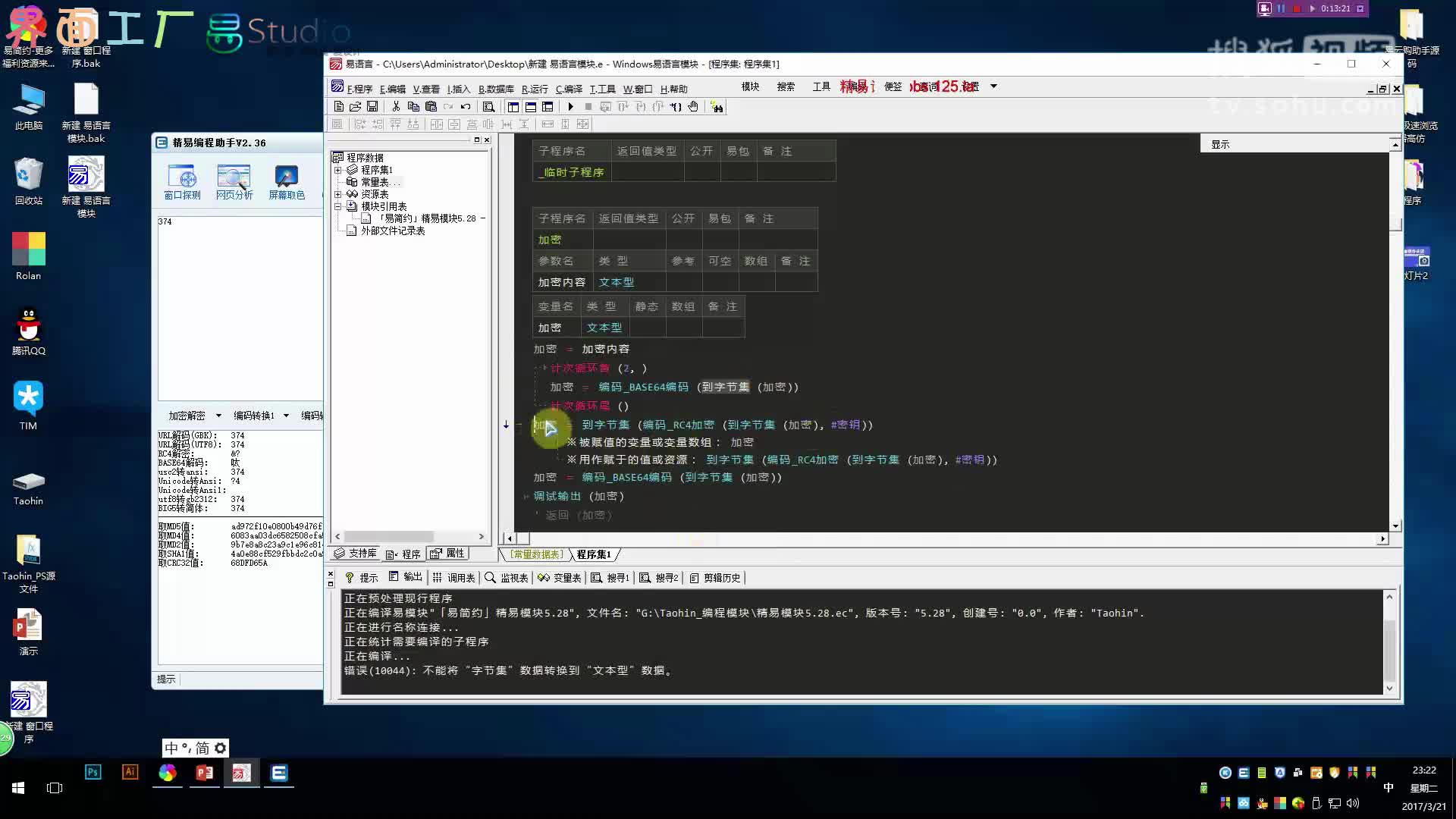1456x819 pixels.
Task: Open the 编码转换1 dropdown in 精易编程助手
Action: click(x=286, y=416)
